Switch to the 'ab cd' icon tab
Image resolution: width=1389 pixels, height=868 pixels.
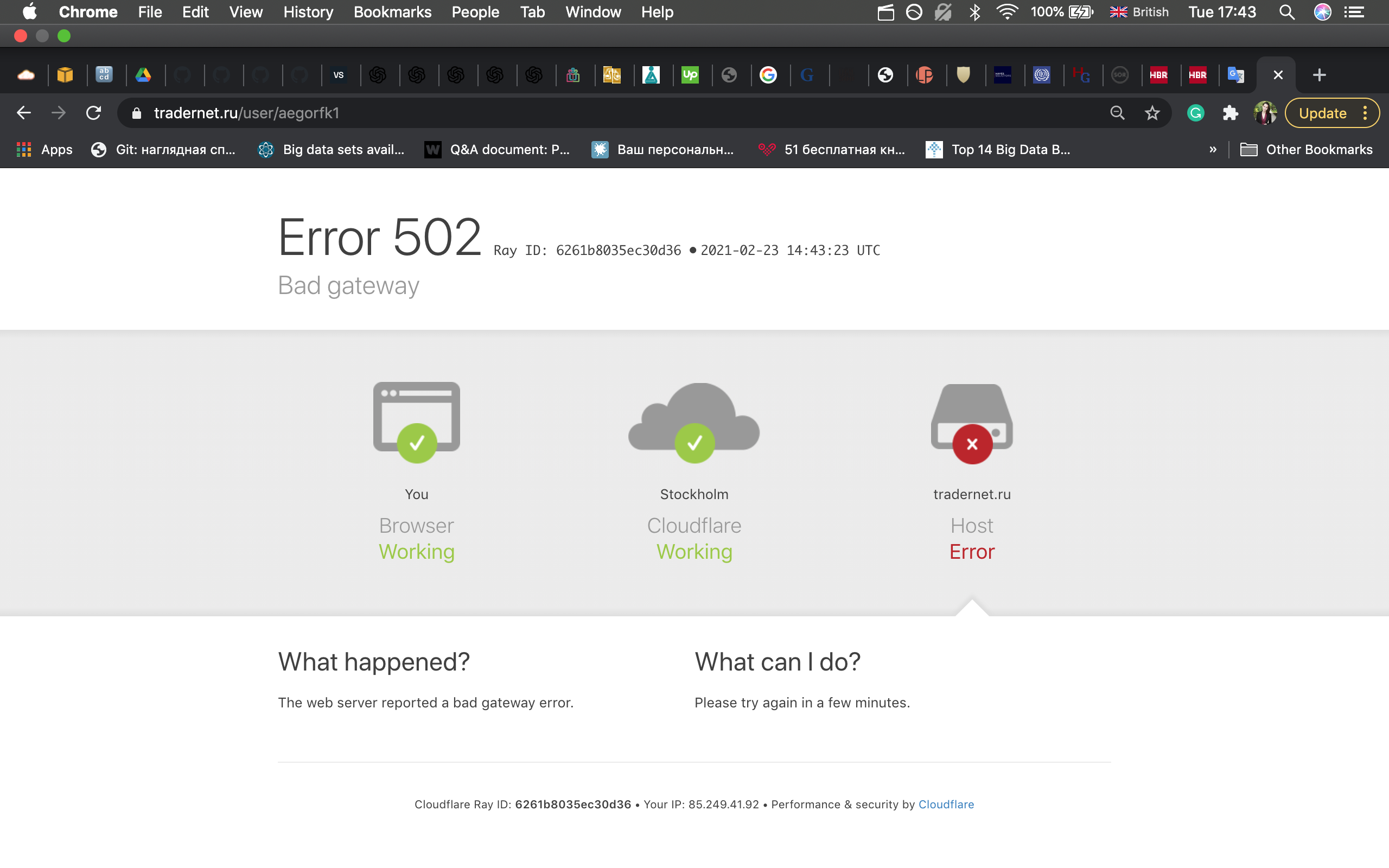(x=104, y=75)
